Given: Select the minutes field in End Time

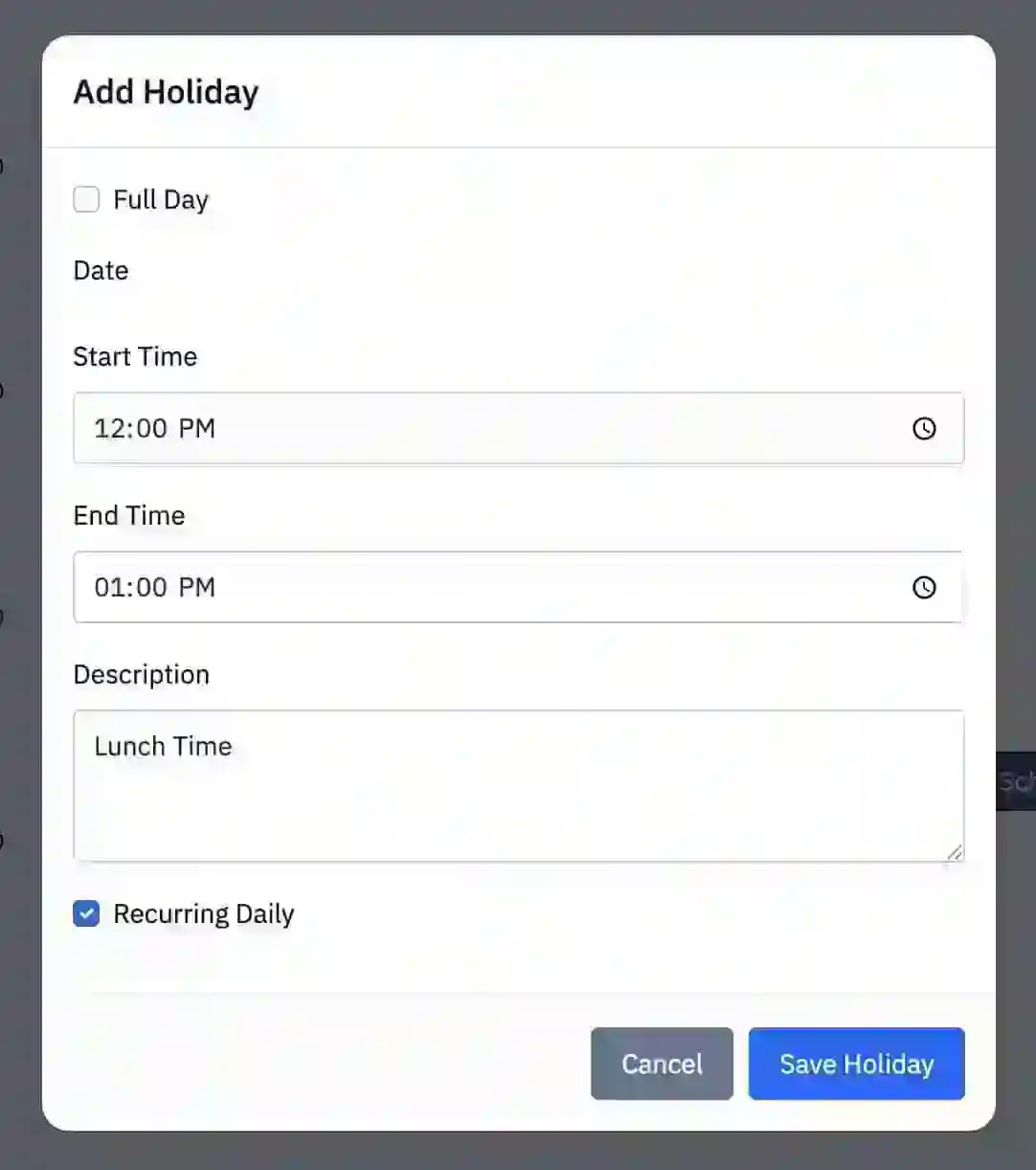Looking at the screenshot, I should pos(150,587).
